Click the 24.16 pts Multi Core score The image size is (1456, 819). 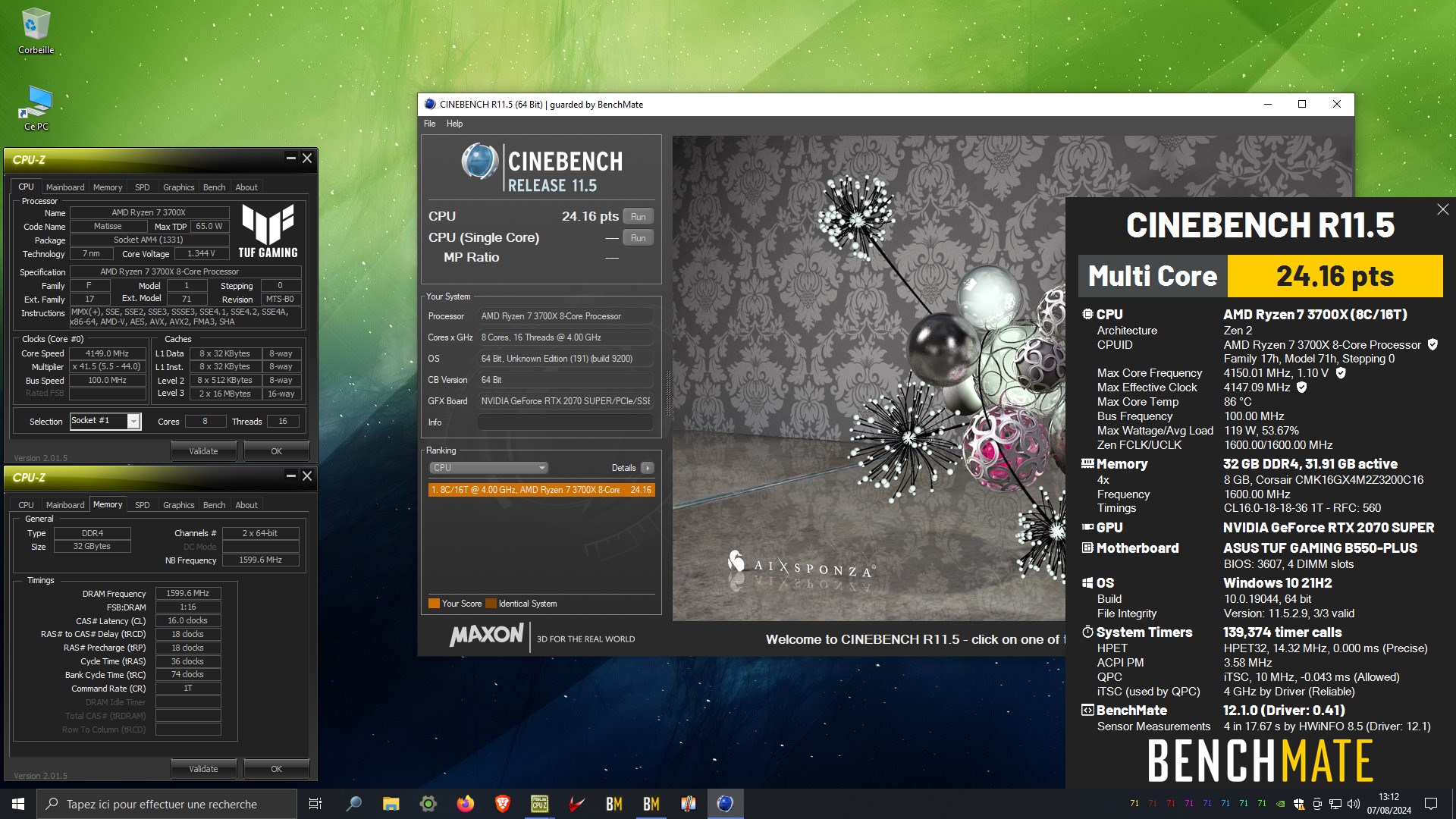point(1335,276)
